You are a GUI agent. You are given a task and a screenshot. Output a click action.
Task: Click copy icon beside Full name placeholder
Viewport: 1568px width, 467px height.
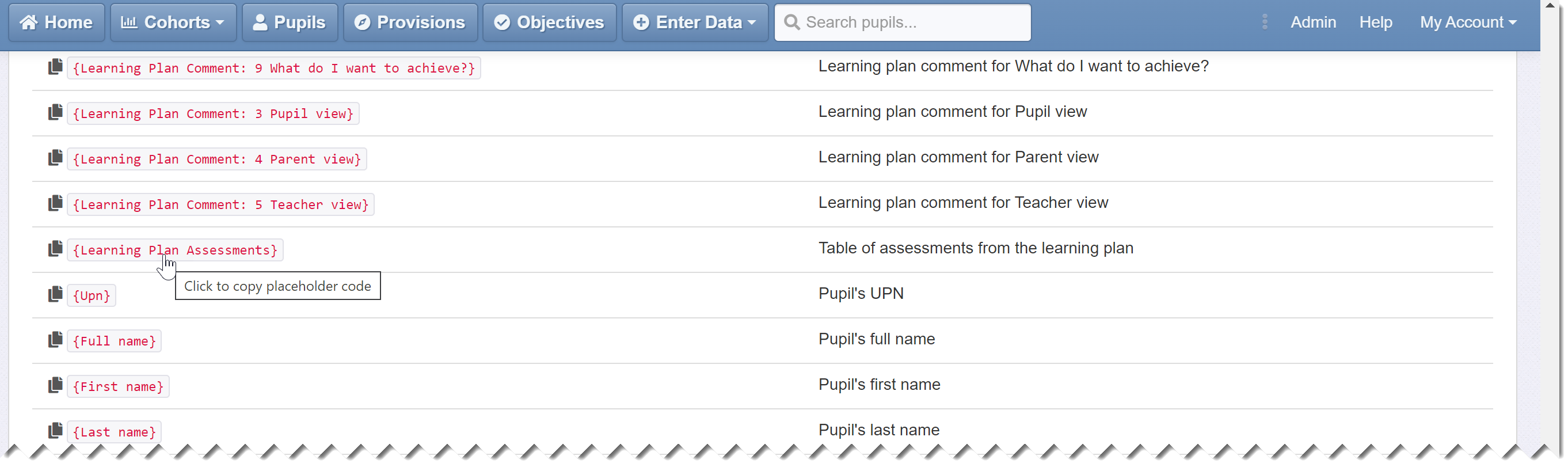pyautogui.click(x=55, y=340)
